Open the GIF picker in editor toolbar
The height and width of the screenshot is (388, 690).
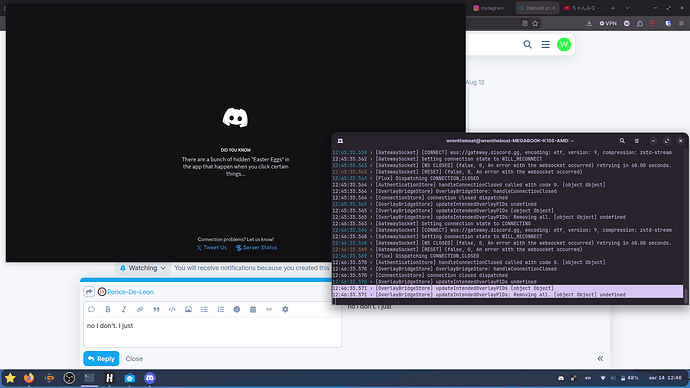[x=269, y=309]
